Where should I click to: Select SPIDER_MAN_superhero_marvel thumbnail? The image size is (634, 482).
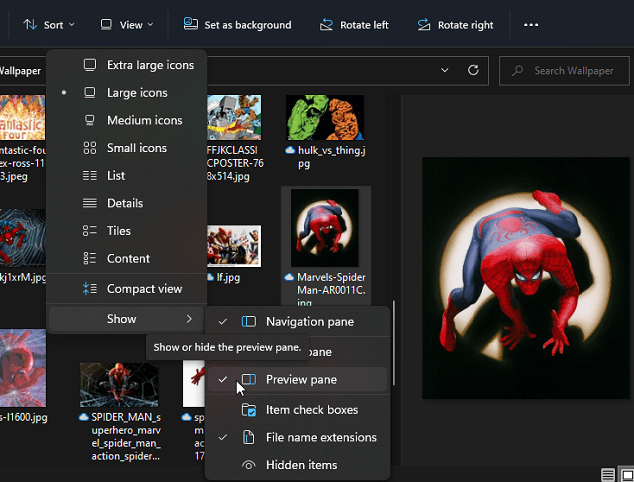pos(119,385)
